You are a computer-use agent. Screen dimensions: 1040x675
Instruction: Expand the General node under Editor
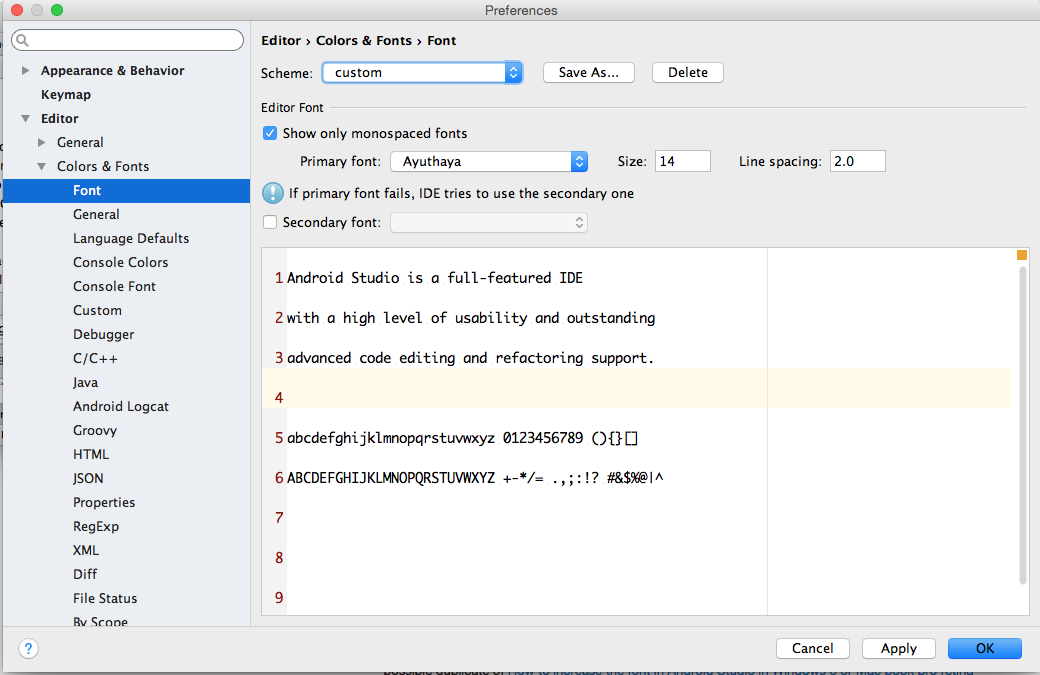[x=42, y=143]
